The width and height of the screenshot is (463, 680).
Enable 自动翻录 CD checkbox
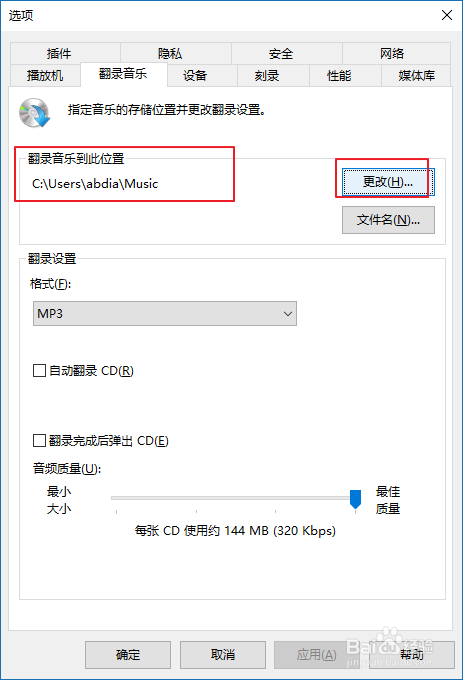(x=39, y=371)
